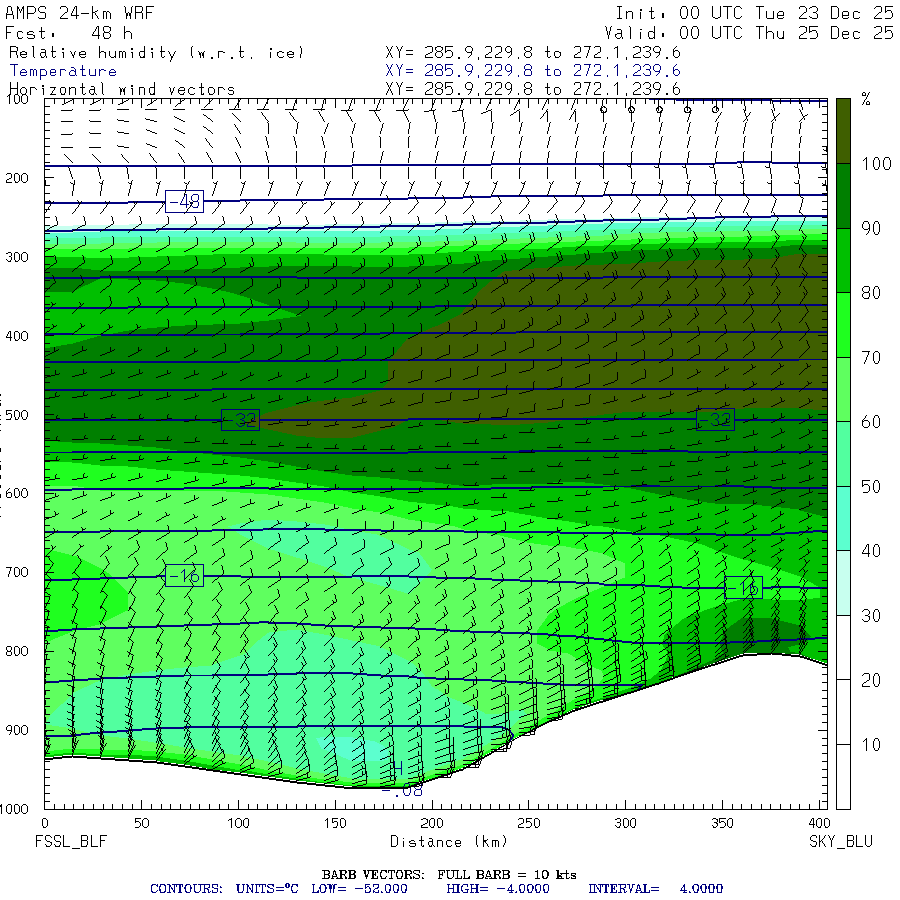Select the colorbar's 90 percent label

click(x=871, y=228)
